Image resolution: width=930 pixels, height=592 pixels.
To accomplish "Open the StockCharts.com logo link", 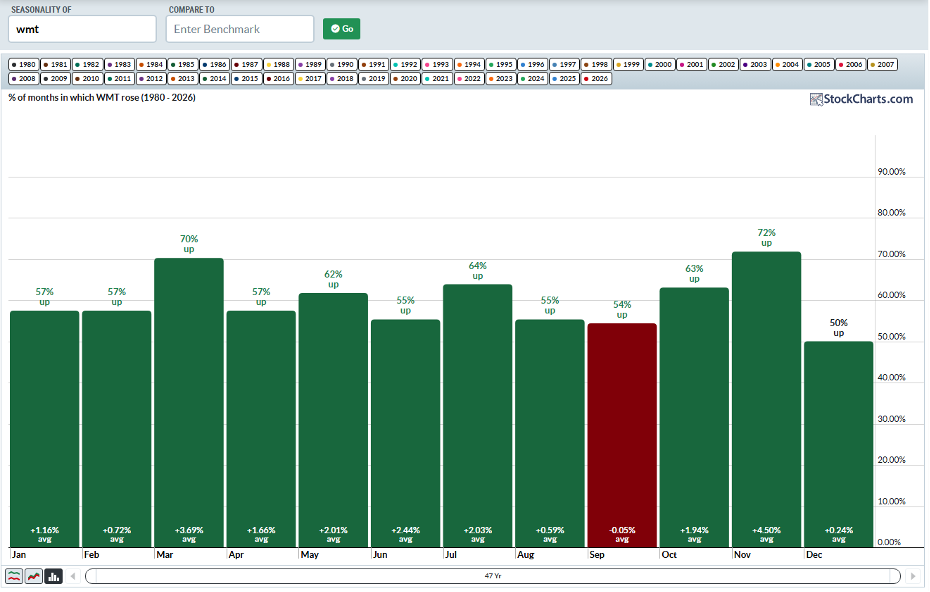I will pos(861,99).
